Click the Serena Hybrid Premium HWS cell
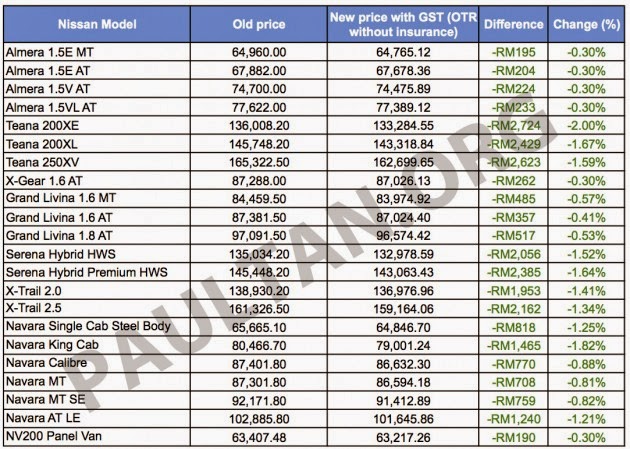 point(81,273)
